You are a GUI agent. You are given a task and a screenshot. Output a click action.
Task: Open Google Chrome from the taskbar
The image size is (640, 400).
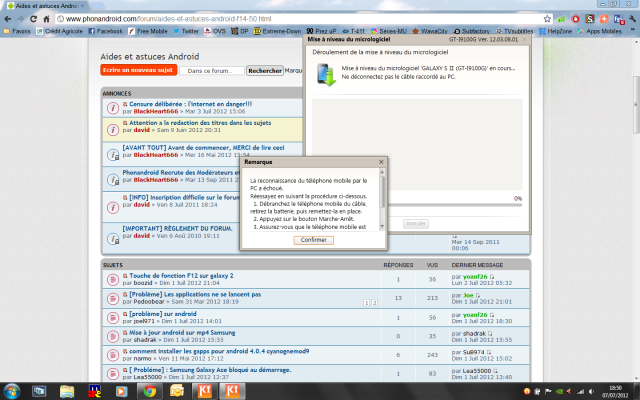(x=149, y=391)
